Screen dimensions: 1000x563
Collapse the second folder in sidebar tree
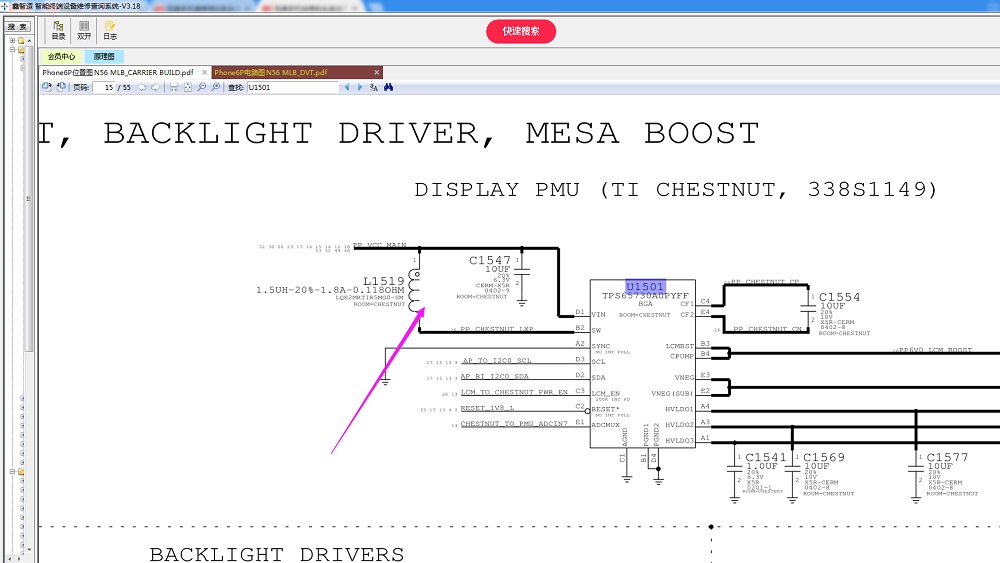click(12, 49)
